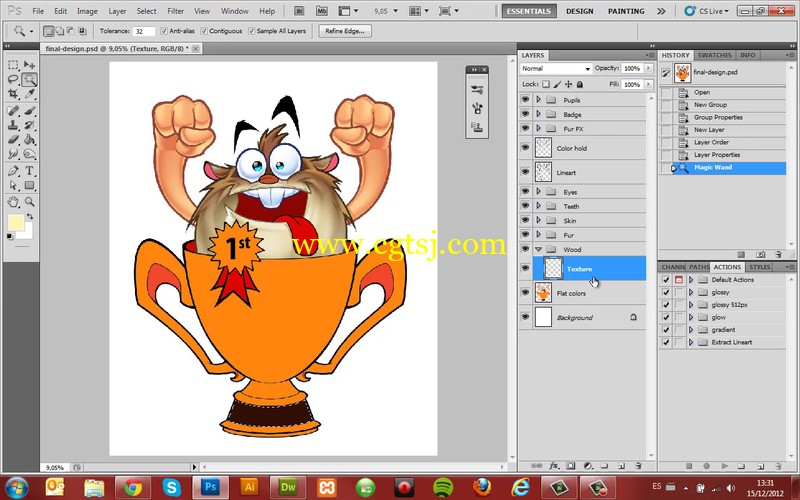Toggle the Contiguous checkbox
Screen dimensions: 800x500
204,31
